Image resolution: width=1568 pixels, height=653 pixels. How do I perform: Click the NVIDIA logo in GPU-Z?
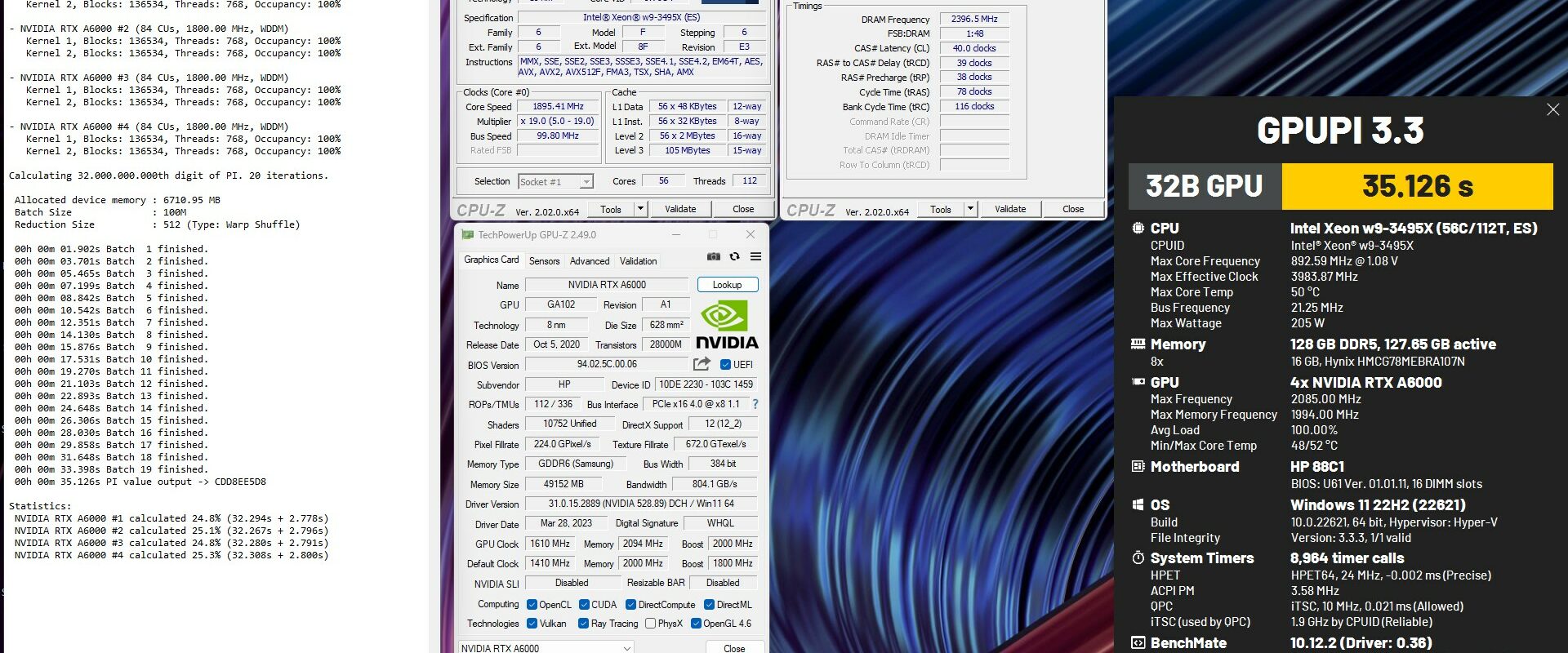click(726, 325)
